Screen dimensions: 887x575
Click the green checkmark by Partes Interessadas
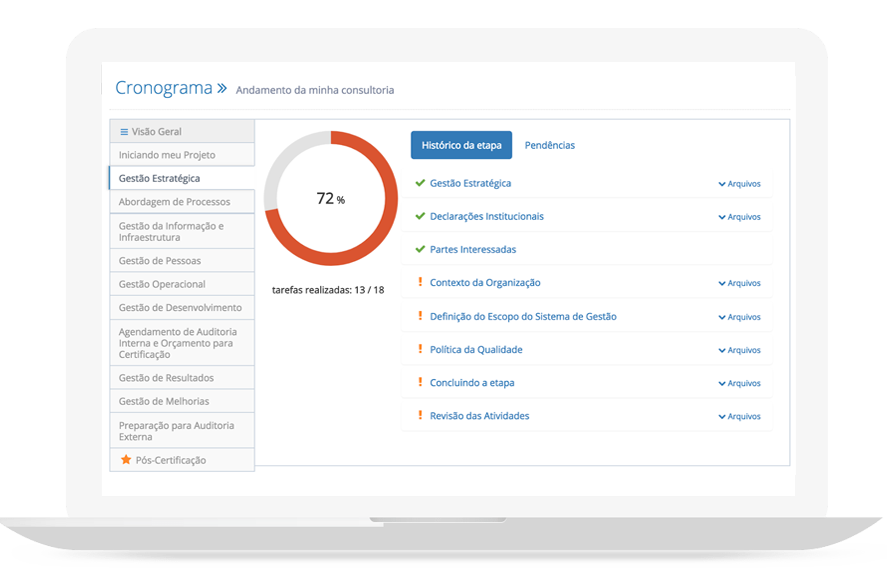pyautogui.click(x=420, y=249)
